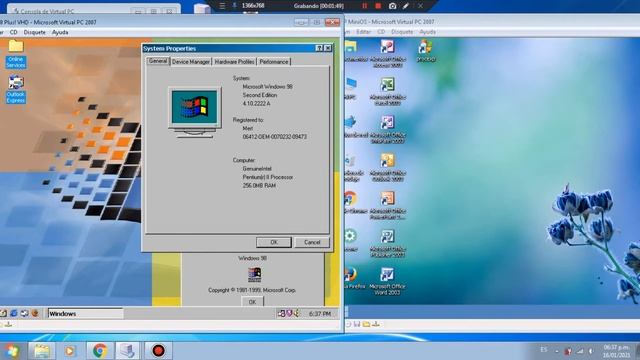Click OK in the Windows 98 about dialog

252,302
